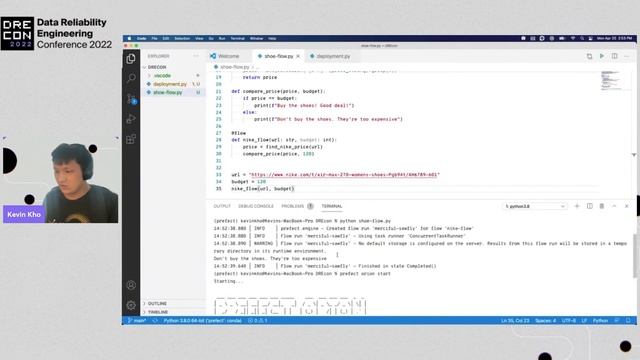Open the Explorer view in activity bar
640x360 pixels.
(131, 59)
